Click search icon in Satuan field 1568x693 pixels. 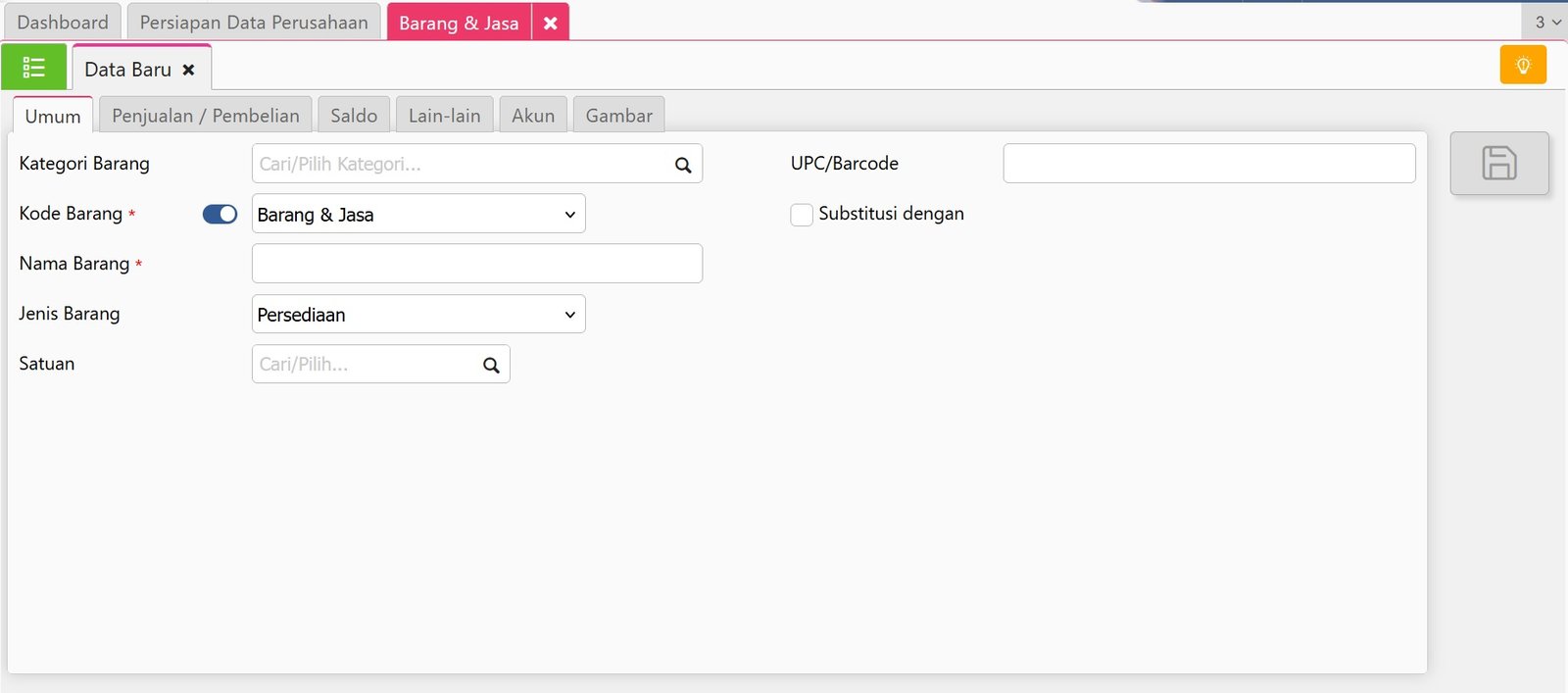point(491,365)
